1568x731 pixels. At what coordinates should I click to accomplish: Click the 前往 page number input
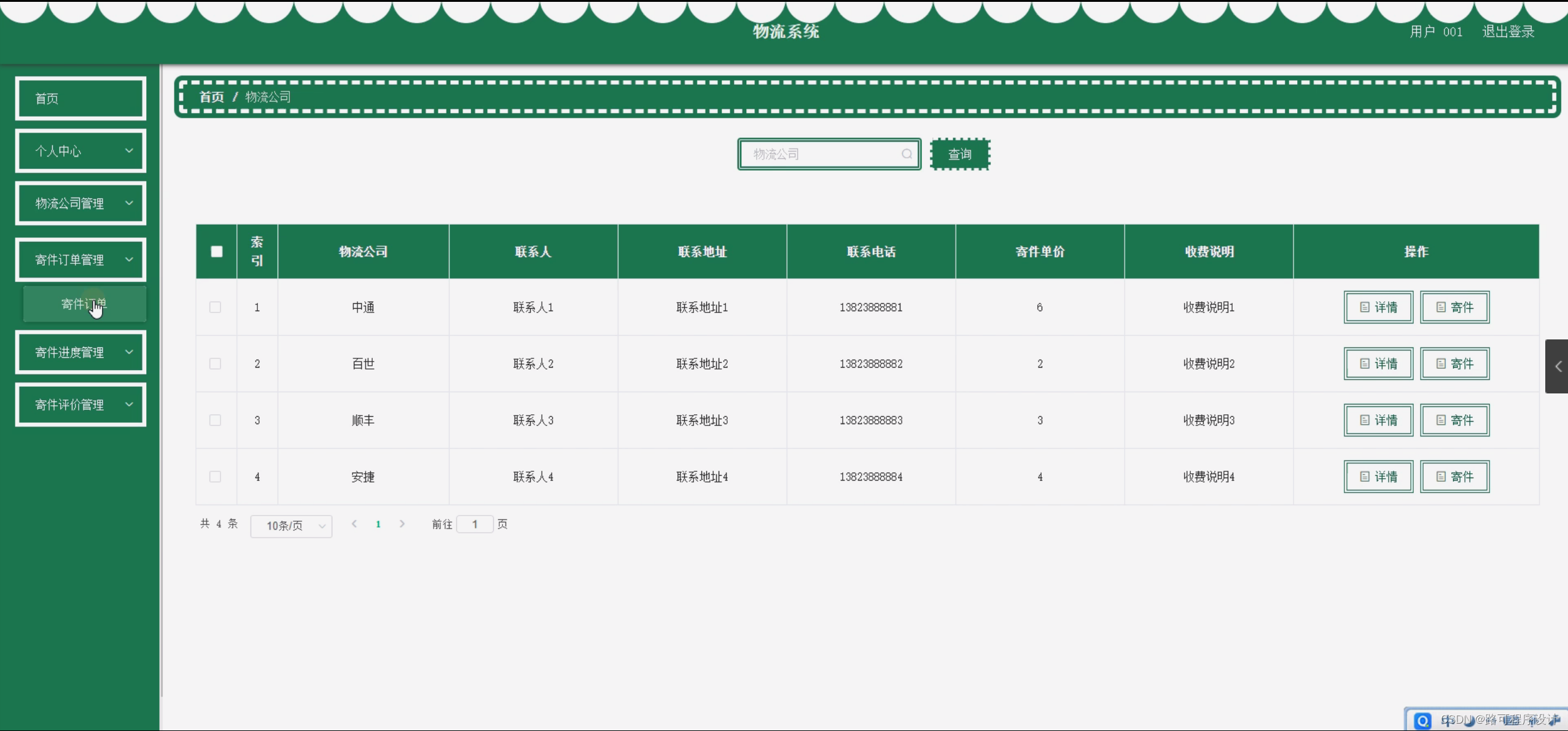coord(475,524)
